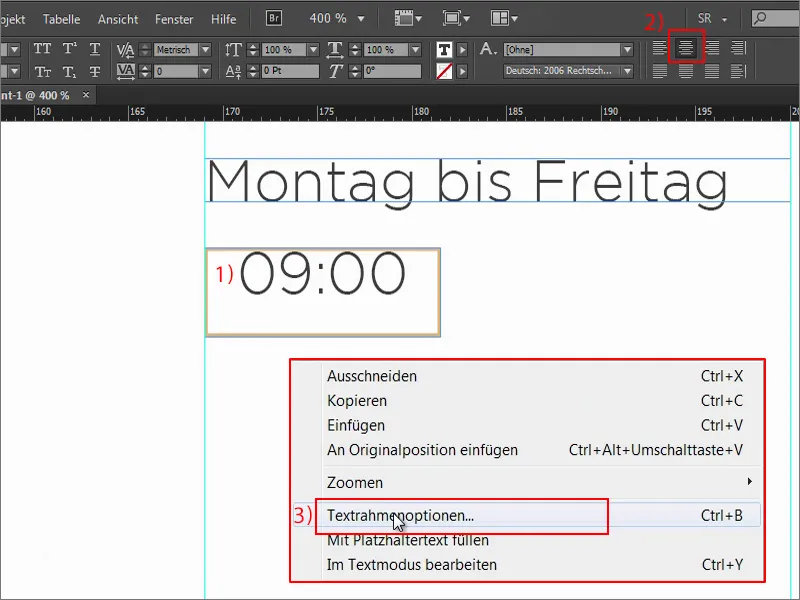Click the tracking VA icon
Viewport: 800px width, 600px height.
coord(126,71)
